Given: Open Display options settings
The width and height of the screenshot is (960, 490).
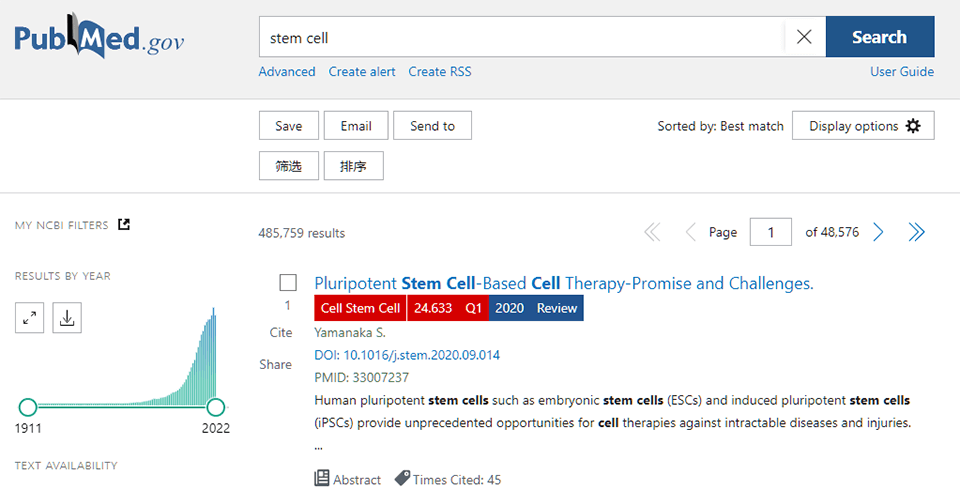Looking at the screenshot, I should tap(863, 126).
